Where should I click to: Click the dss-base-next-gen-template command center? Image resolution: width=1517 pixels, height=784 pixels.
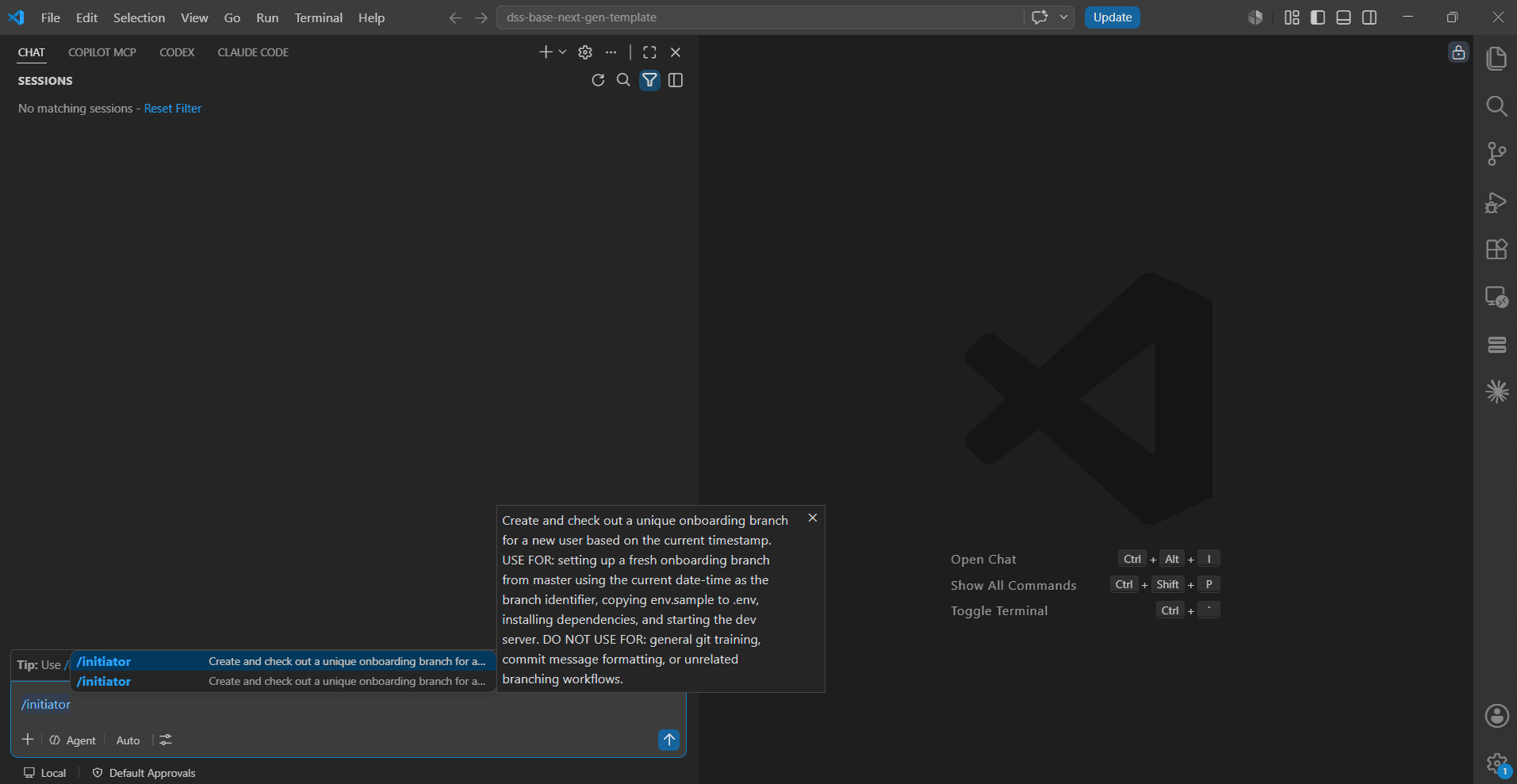coord(760,17)
